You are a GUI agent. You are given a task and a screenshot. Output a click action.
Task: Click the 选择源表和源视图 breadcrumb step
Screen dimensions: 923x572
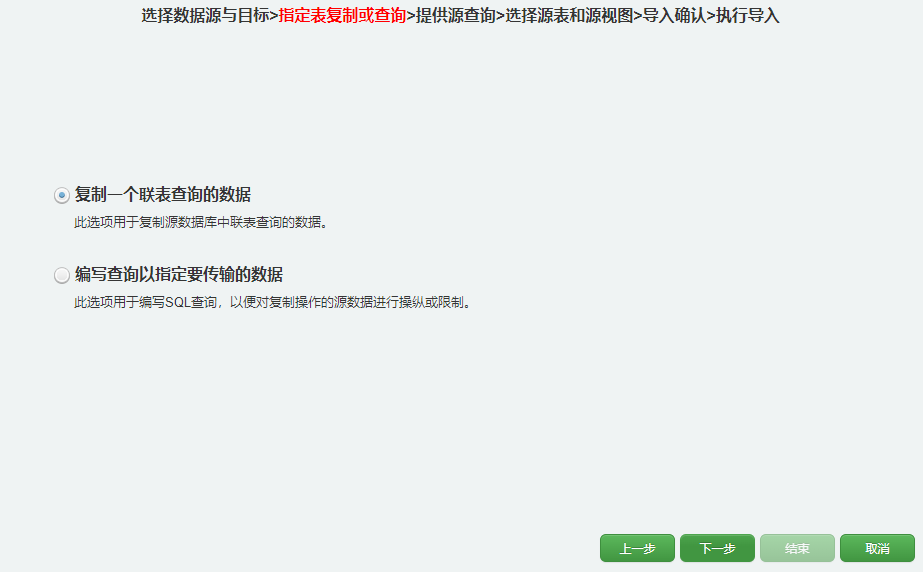click(x=569, y=16)
